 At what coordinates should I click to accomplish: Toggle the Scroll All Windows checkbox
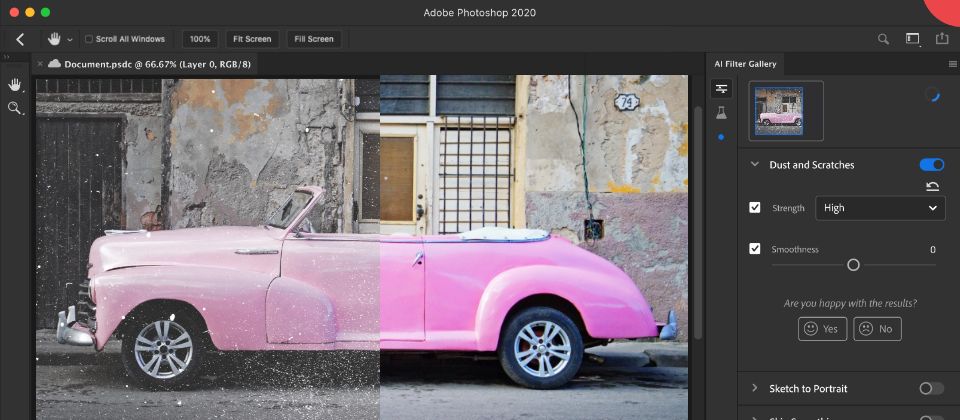point(89,39)
